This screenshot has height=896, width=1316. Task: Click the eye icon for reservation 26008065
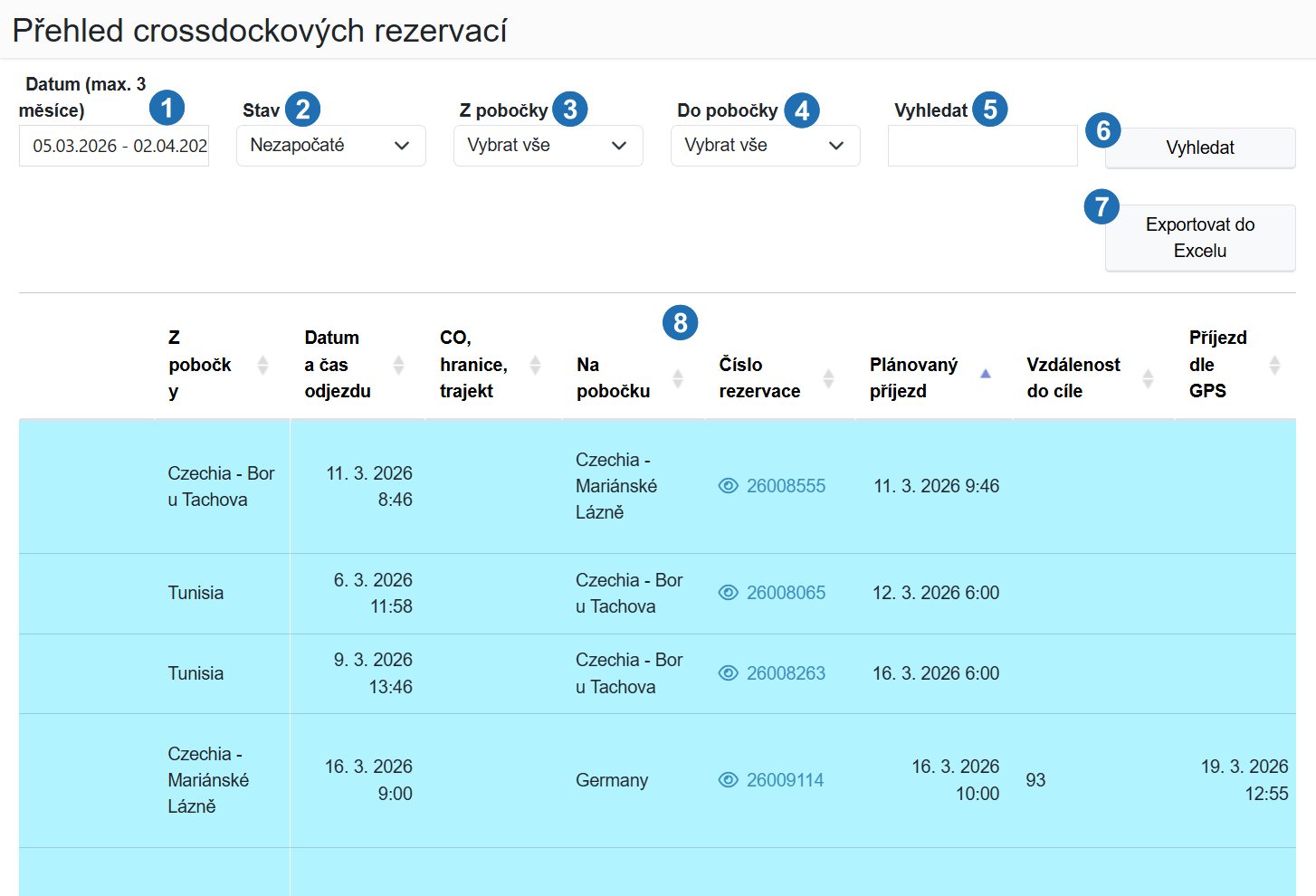coord(729,593)
